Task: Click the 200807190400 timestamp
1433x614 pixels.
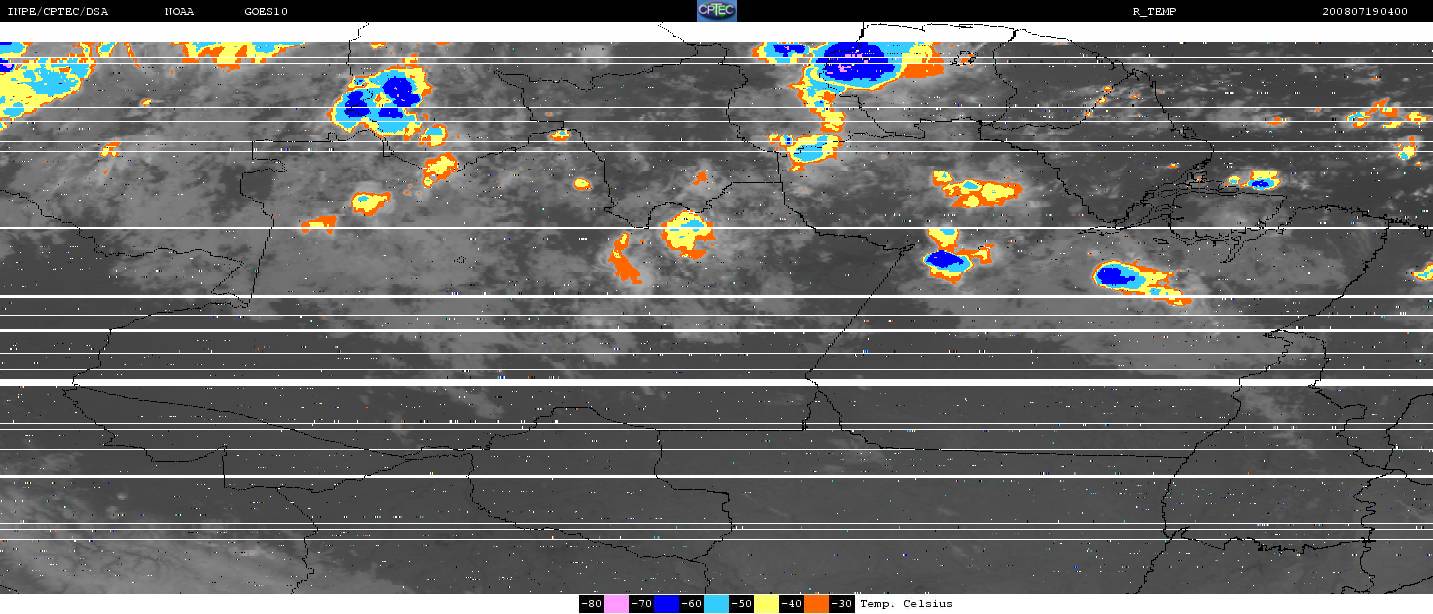Action: 1365,12
